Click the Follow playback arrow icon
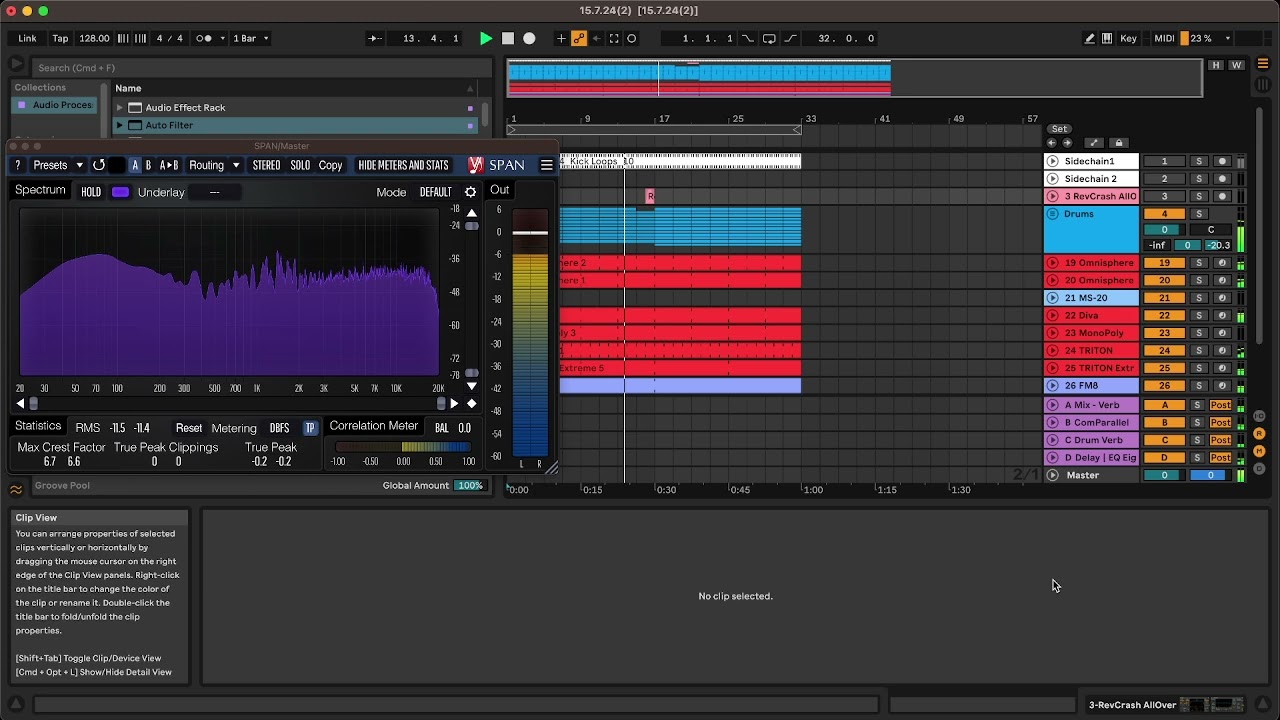 375,38
